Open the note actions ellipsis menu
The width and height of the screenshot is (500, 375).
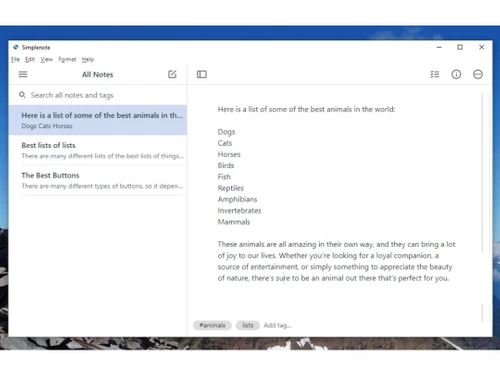tap(478, 74)
